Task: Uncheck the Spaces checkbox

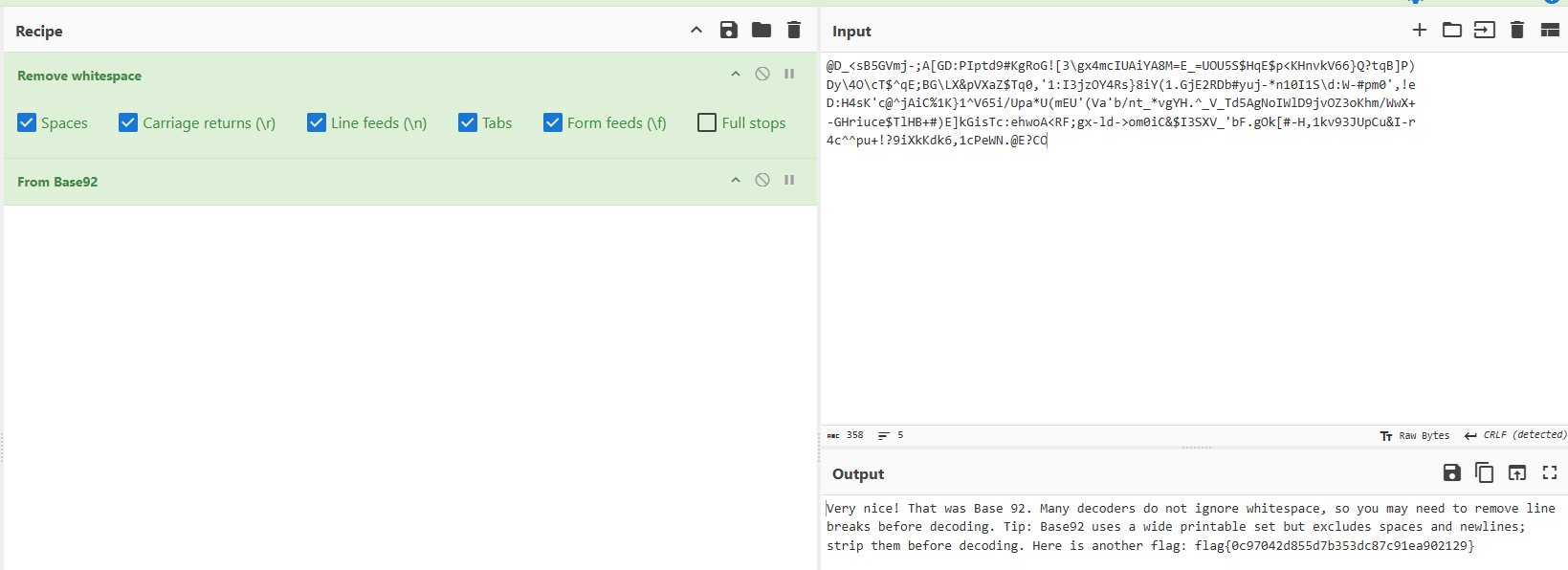Action: 27,122
